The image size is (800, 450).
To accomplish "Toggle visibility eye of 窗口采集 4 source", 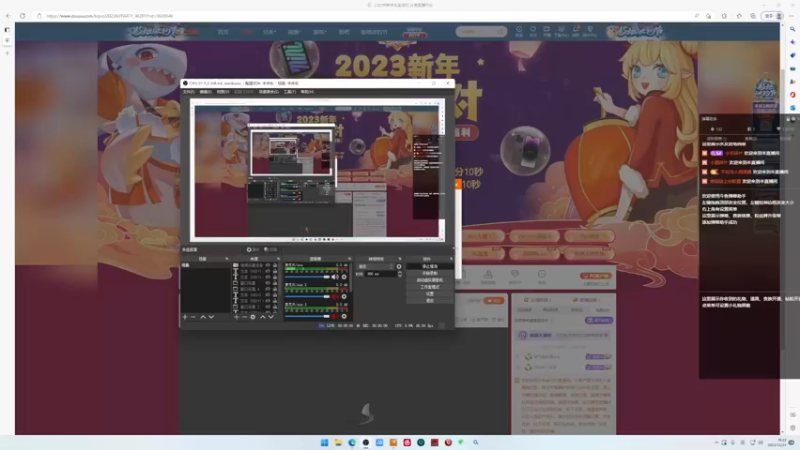I will click(268, 289).
